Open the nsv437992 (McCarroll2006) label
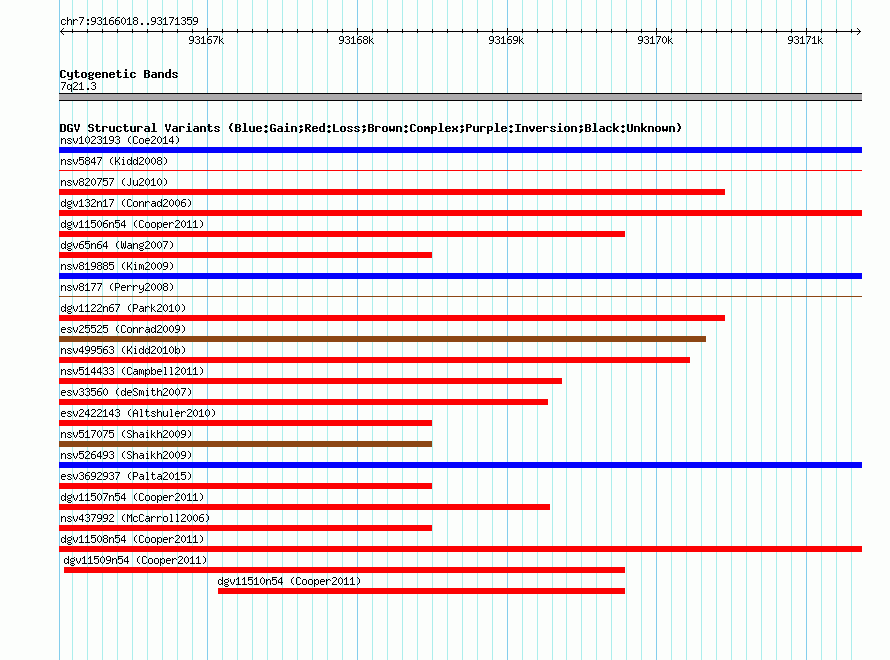890x660 pixels. coord(135,518)
